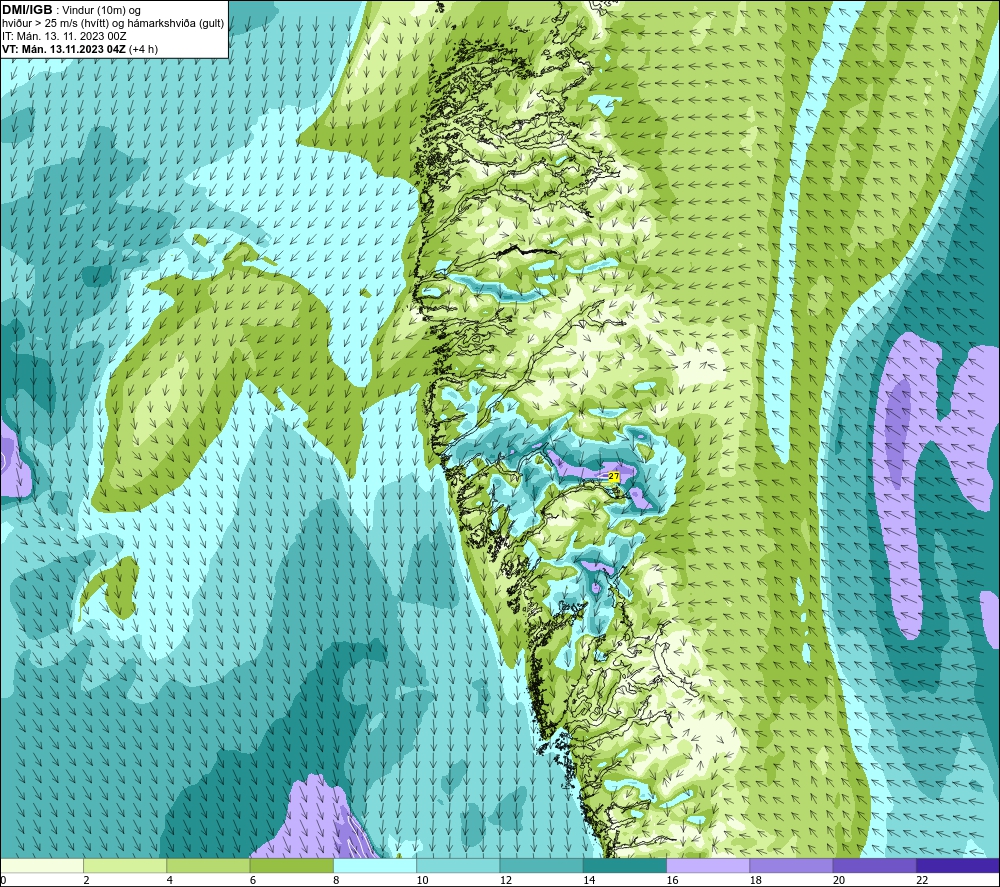Viewport: 1000px width, 887px height.
Task: Click the legend scale label "18"
Action: click(756, 881)
